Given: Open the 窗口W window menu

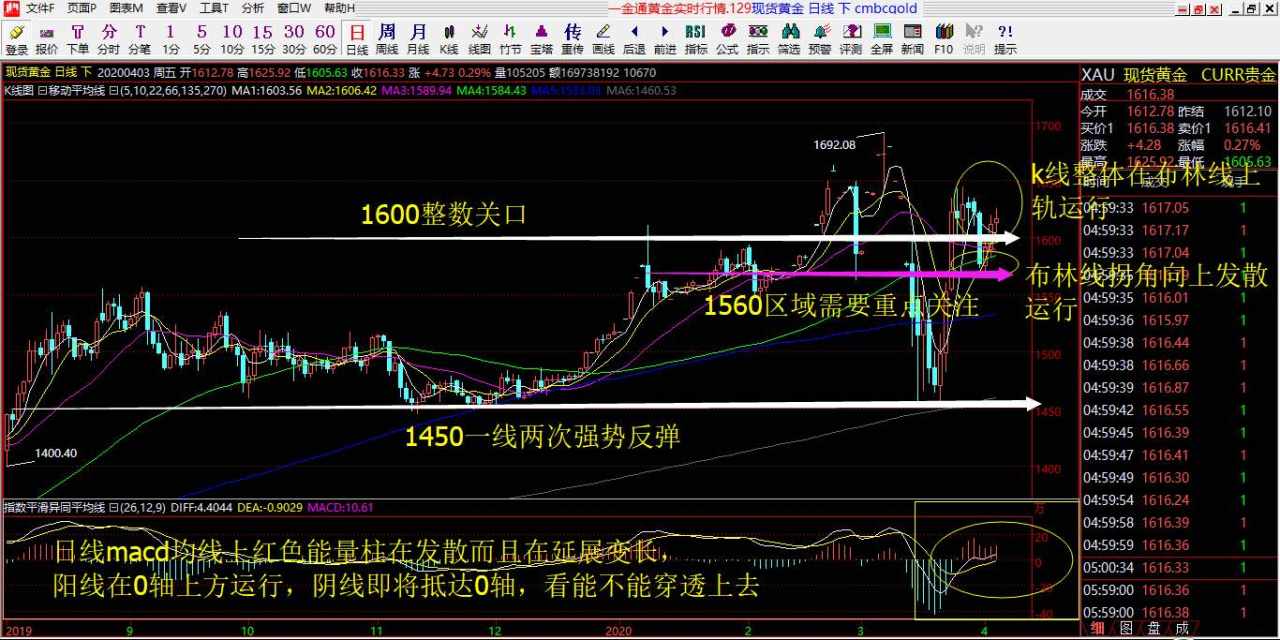Looking at the screenshot, I should click(294, 9).
